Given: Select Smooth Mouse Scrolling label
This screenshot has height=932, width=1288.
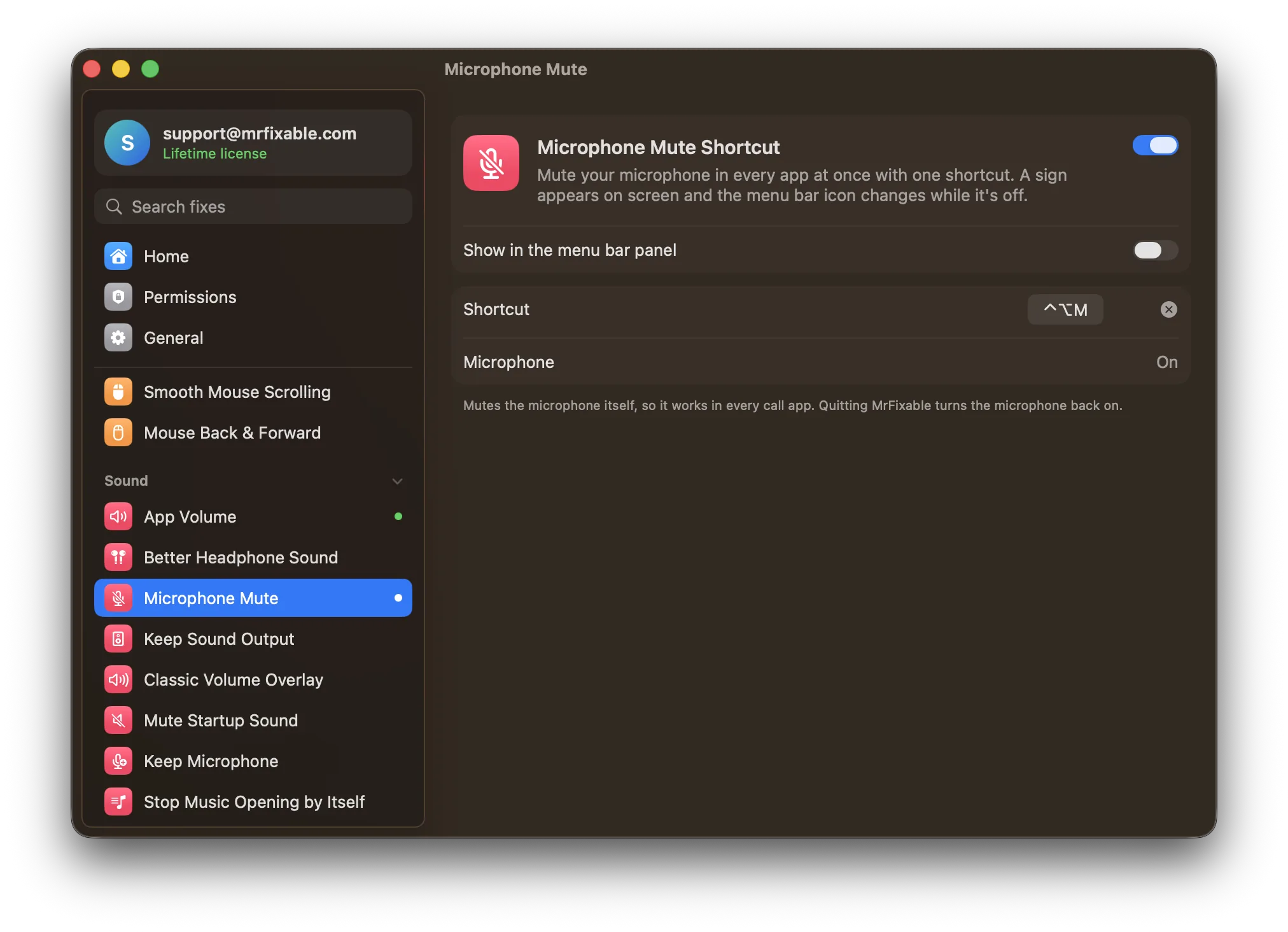Looking at the screenshot, I should coord(237,392).
